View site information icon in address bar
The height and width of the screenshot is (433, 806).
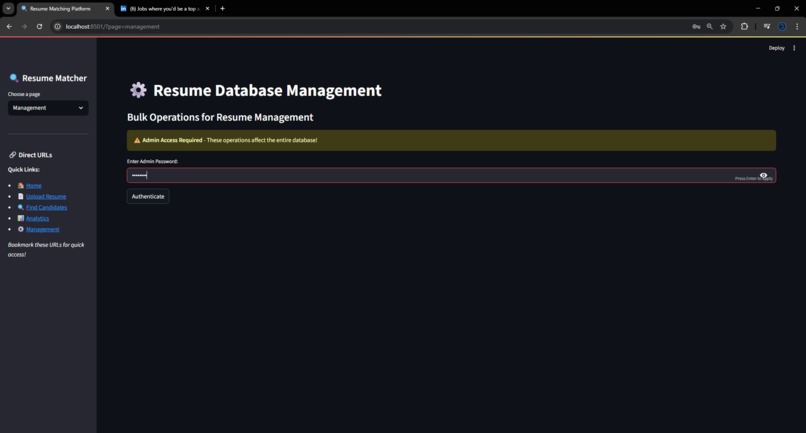(58, 27)
